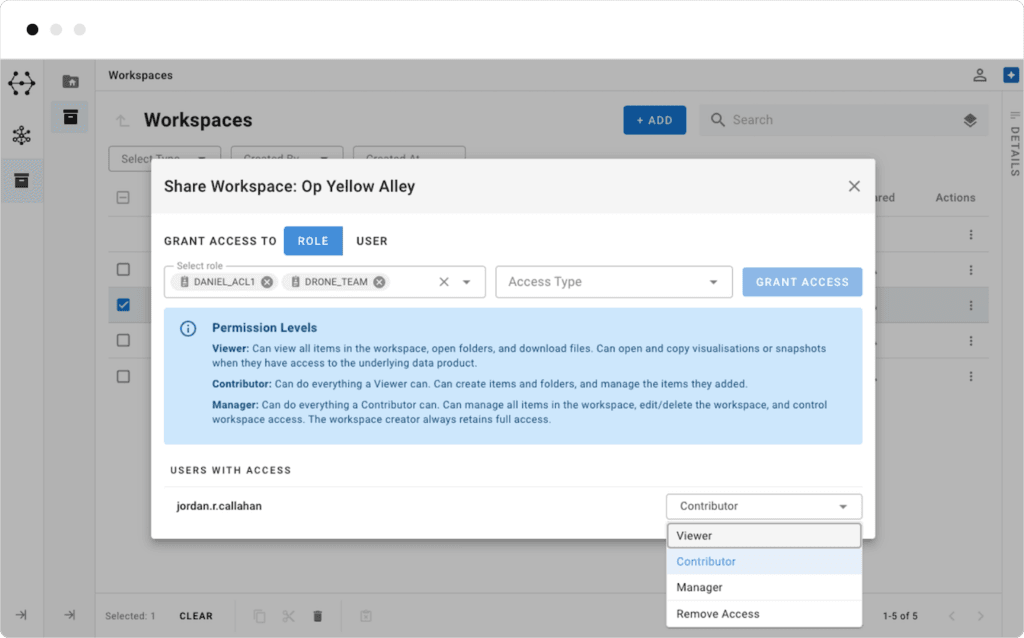1024x638 pixels.
Task: Collapse the Contributor dropdown for jordan.r.callahan
Action: [764, 506]
